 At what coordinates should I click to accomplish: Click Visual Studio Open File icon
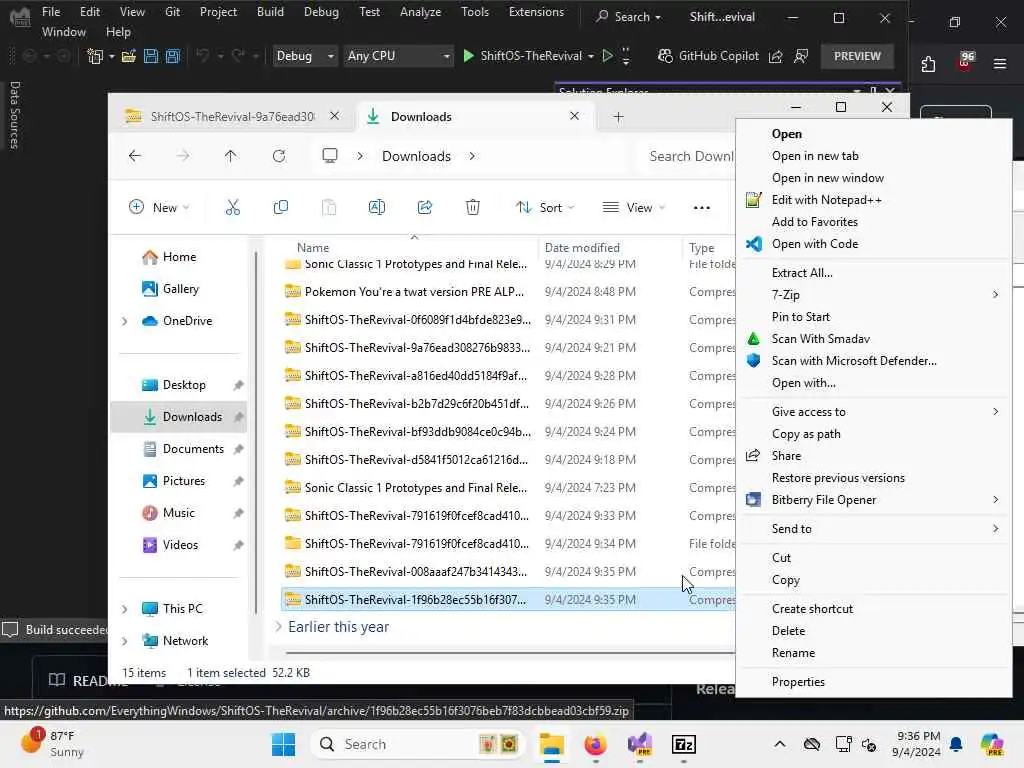(x=129, y=56)
